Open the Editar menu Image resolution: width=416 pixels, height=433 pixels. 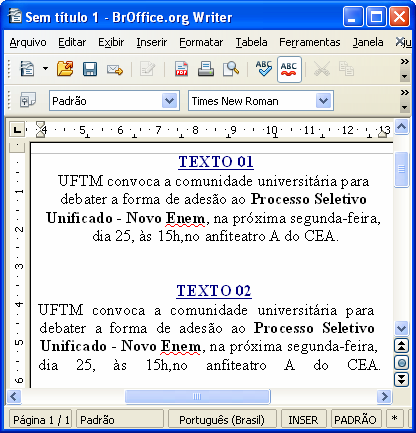[x=72, y=42]
